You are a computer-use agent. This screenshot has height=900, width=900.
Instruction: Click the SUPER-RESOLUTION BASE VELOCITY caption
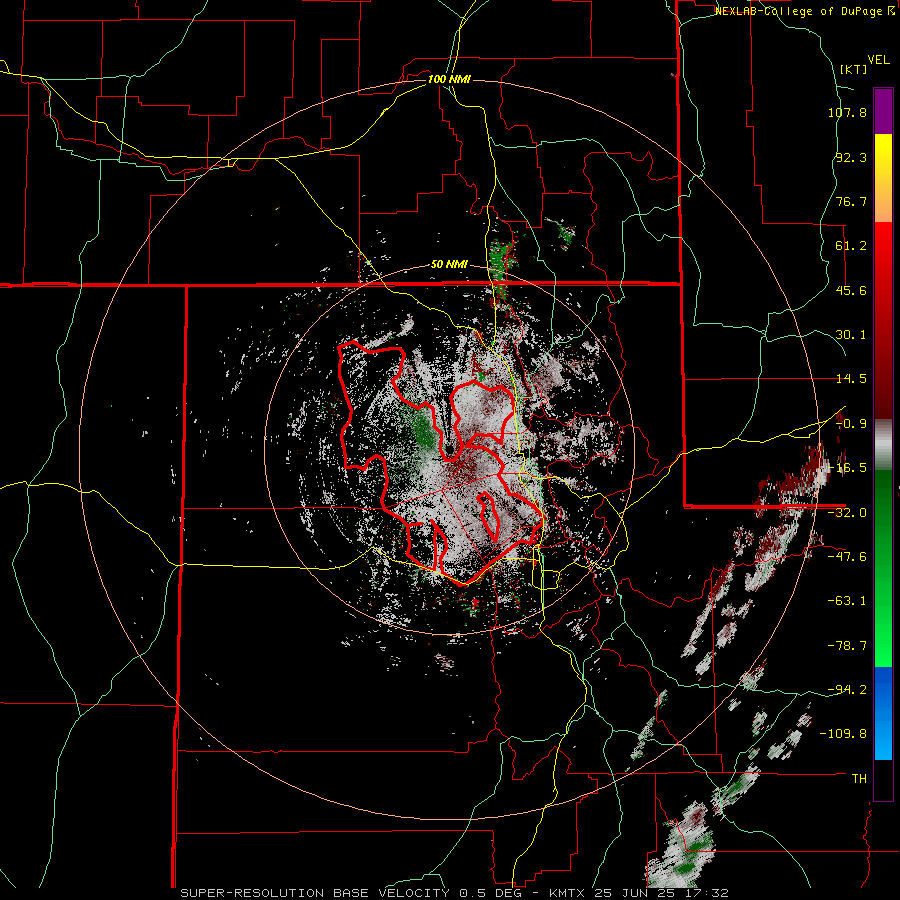click(315, 893)
